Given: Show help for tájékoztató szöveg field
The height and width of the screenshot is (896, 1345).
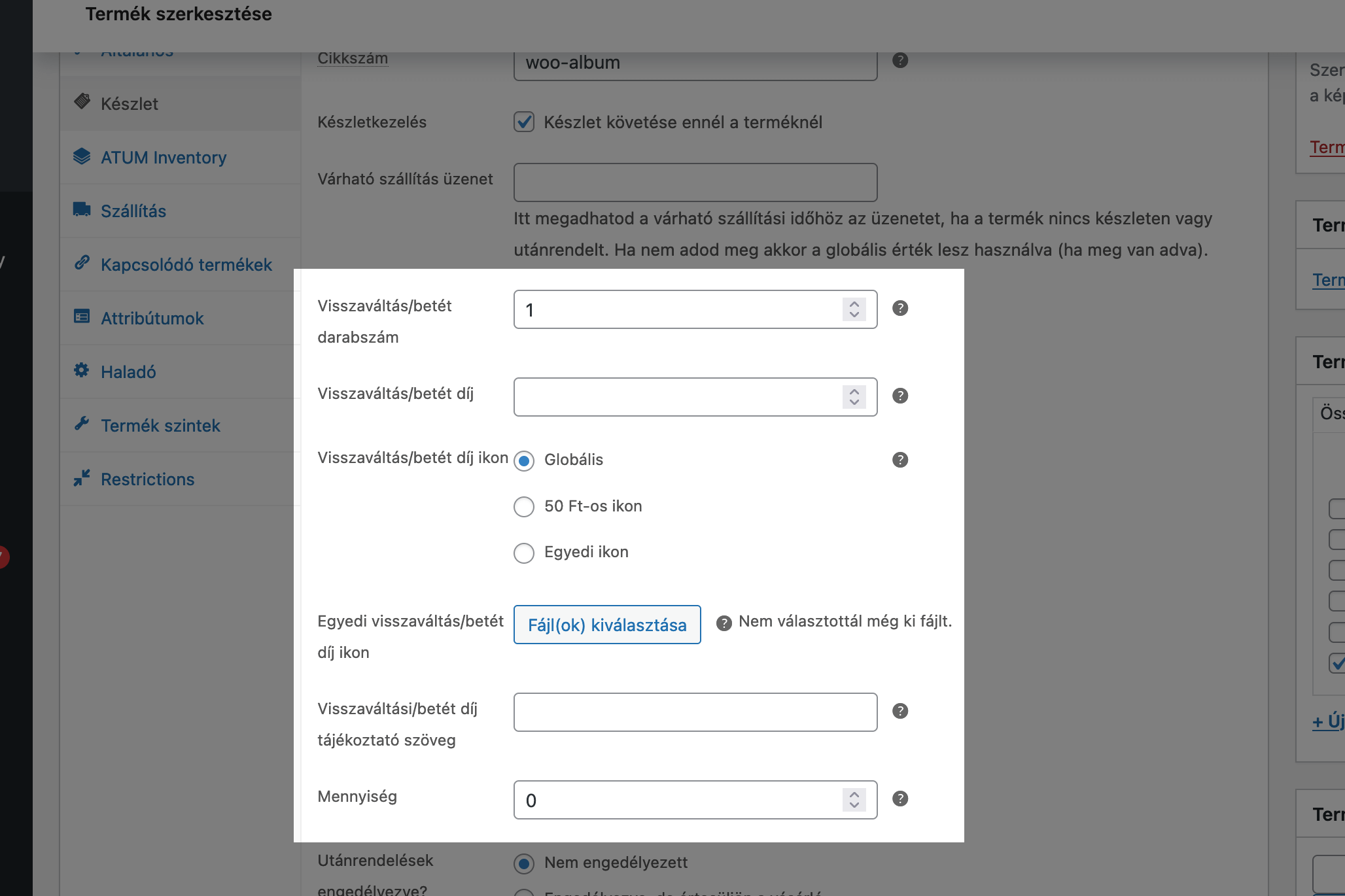Looking at the screenshot, I should tap(900, 711).
